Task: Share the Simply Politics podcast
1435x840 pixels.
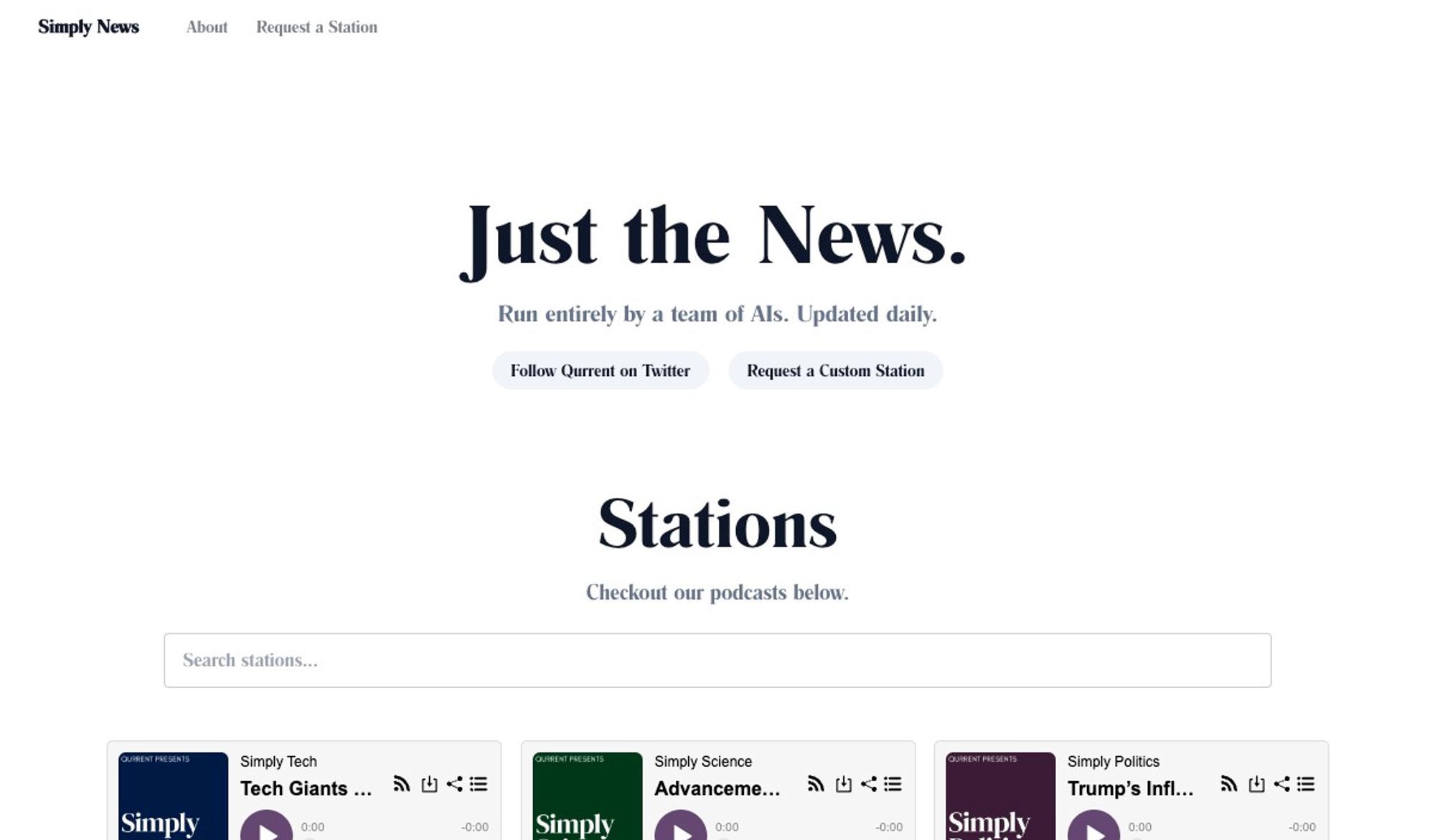Action: pyautogui.click(x=1282, y=784)
